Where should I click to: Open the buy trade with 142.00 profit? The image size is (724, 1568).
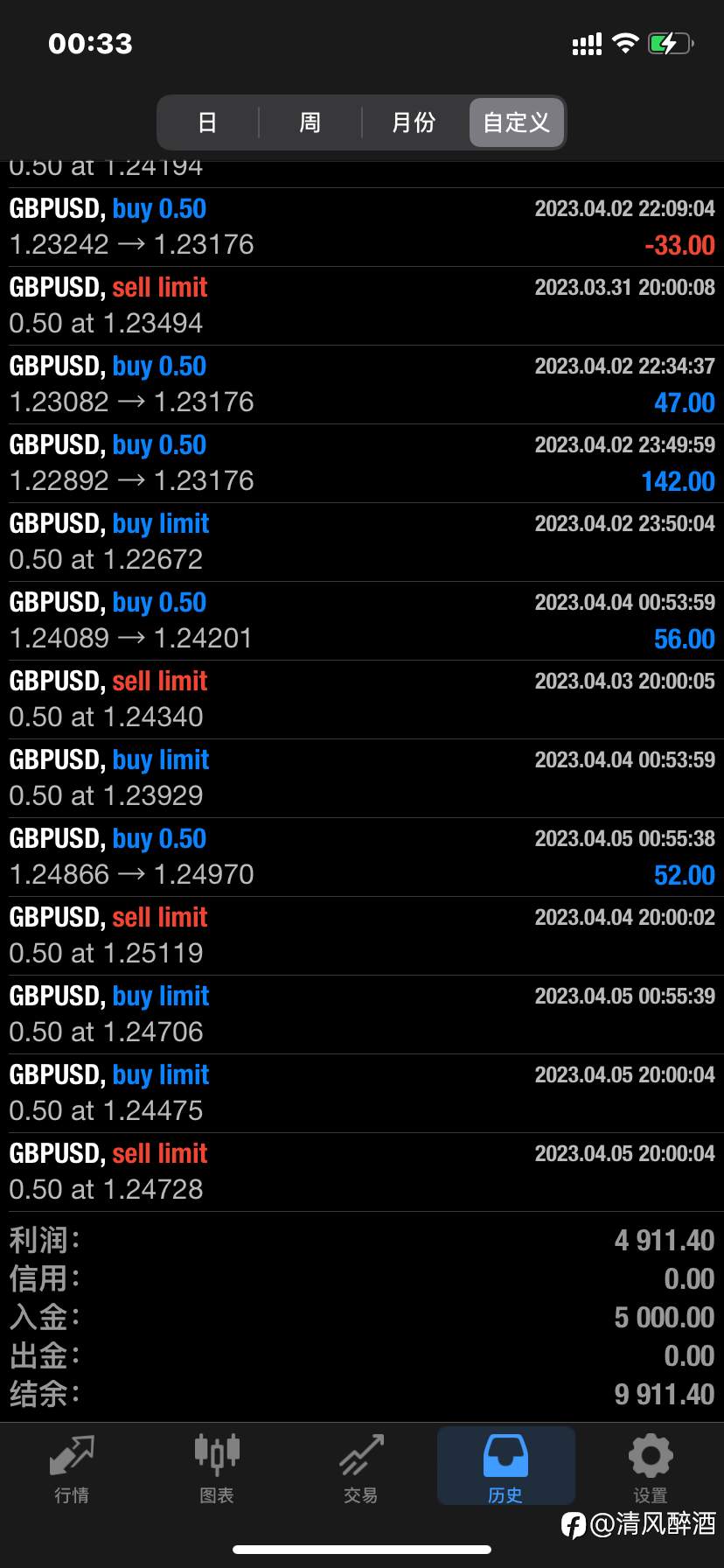tap(362, 464)
